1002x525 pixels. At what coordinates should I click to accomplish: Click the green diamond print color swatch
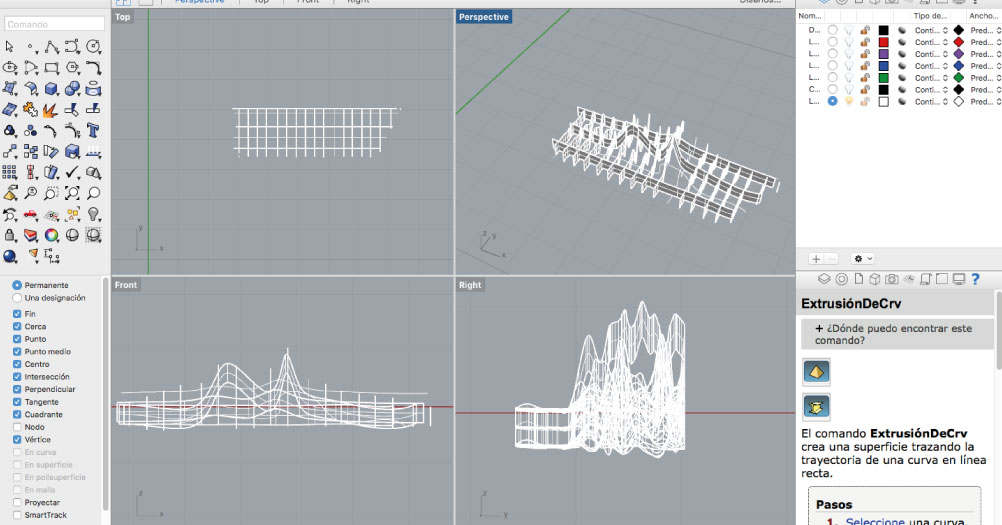click(x=959, y=78)
